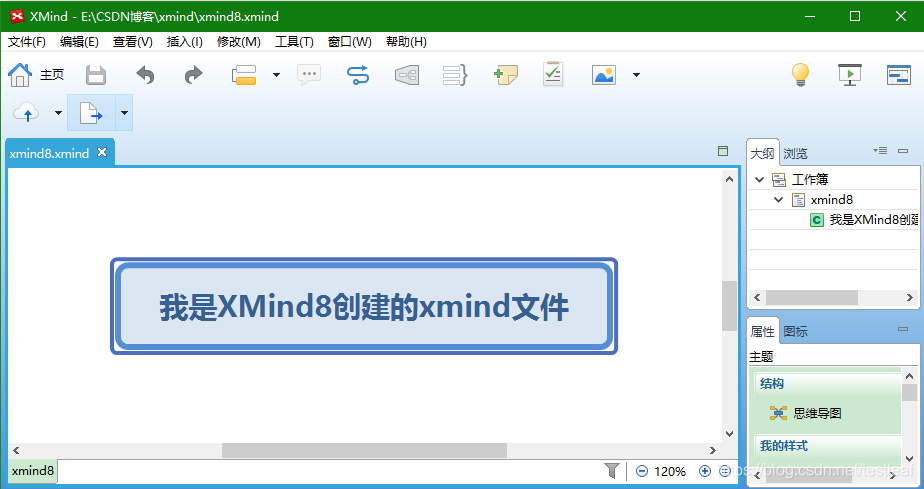This screenshot has height=489, width=924.
Task: Minimize the properties panel
Action: coord(902,329)
